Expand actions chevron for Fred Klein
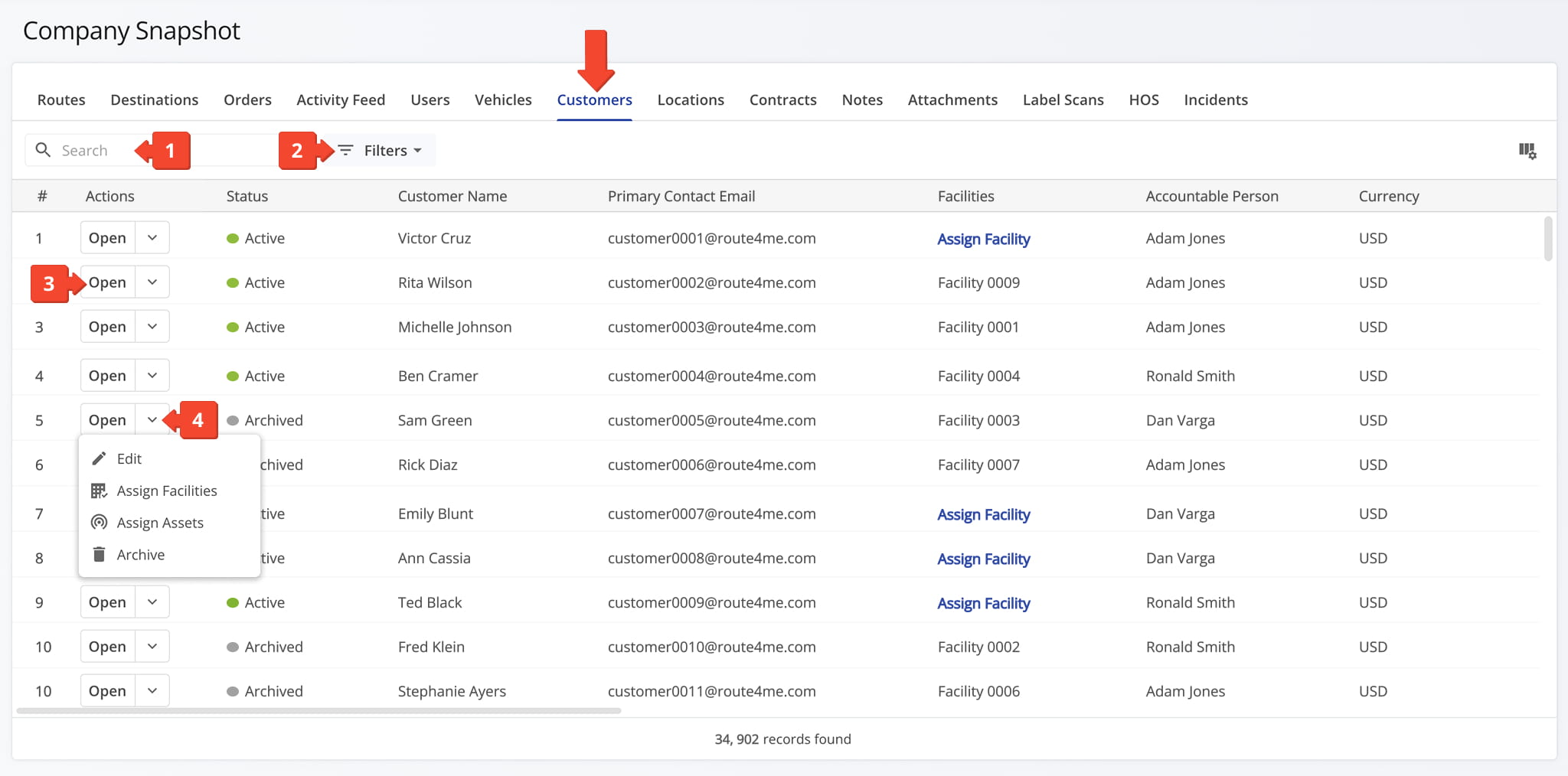1568x776 pixels. pyautogui.click(x=152, y=647)
